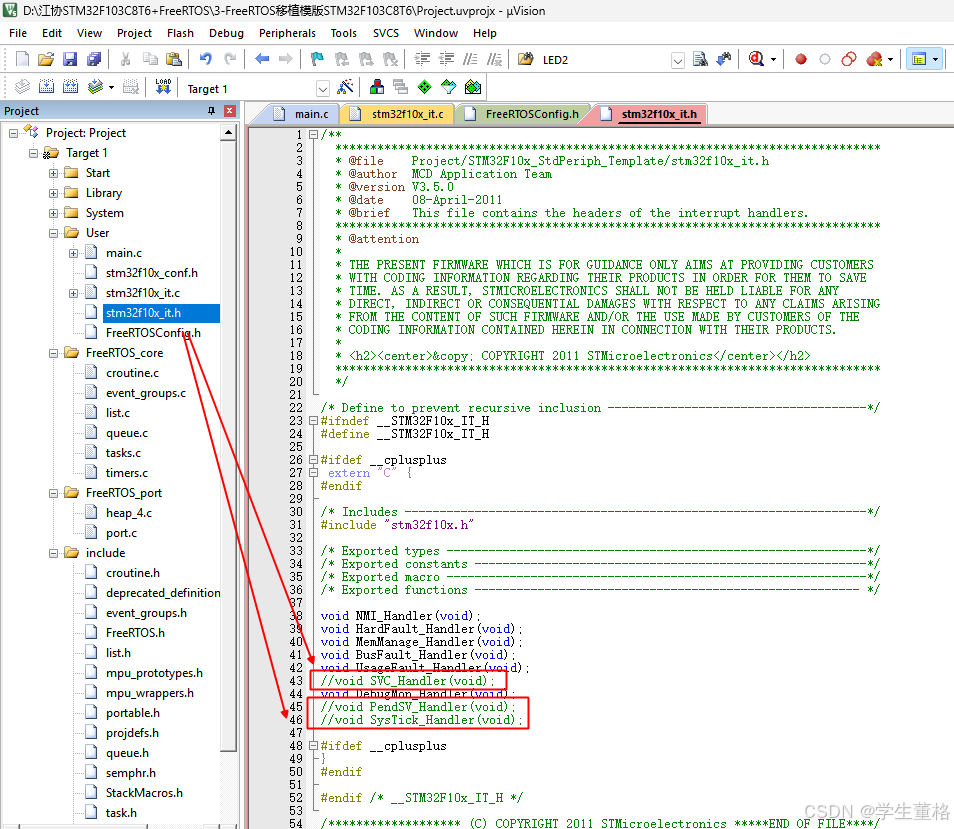Click the Translate icon in build toolbar

(x=23, y=87)
